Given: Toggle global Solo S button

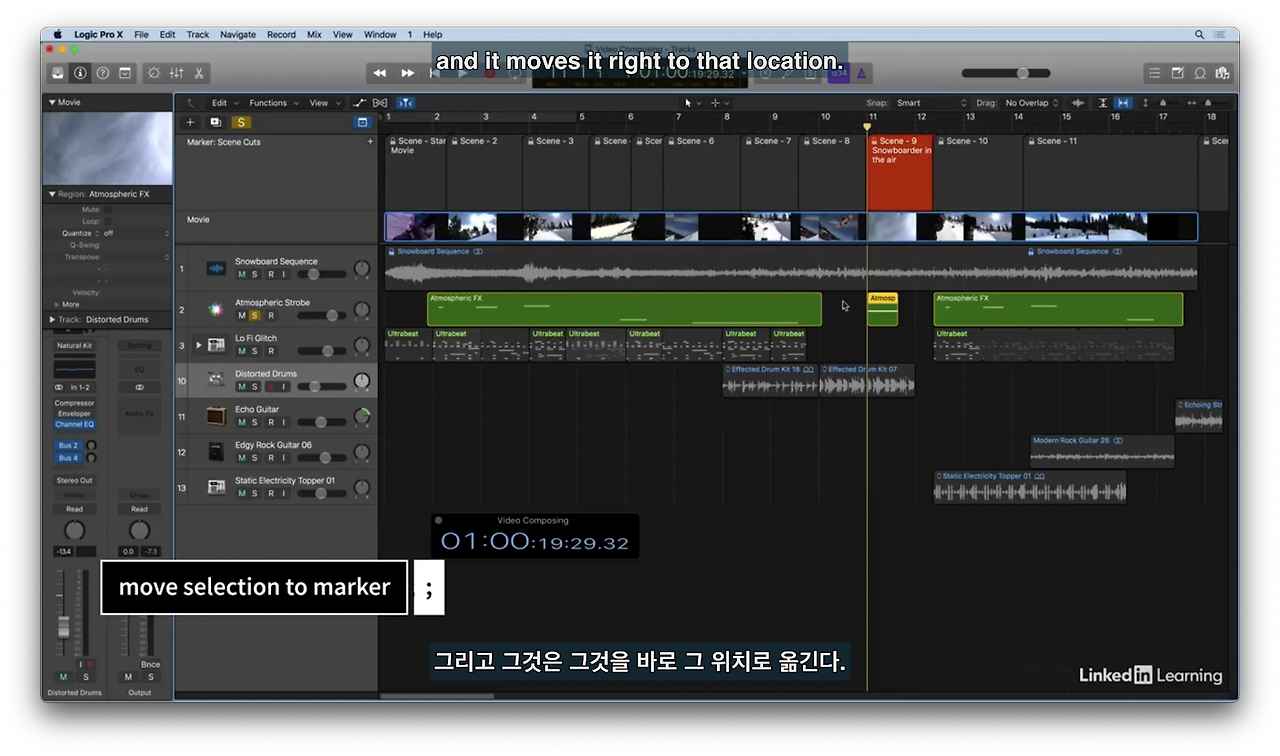Looking at the screenshot, I should pyautogui.click(x=240, y=122).
